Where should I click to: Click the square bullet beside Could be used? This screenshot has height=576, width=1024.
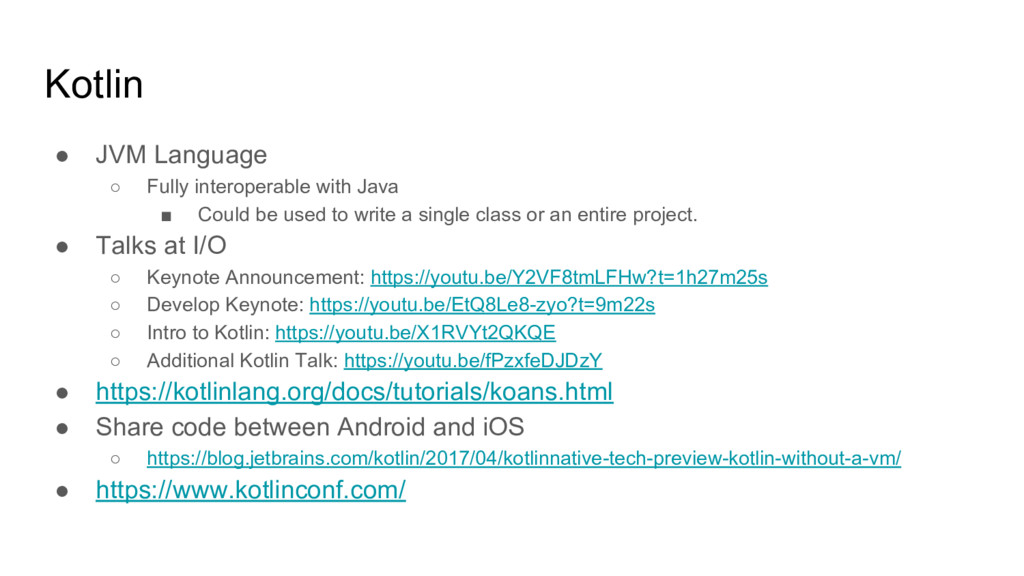(x=167, y=216)
